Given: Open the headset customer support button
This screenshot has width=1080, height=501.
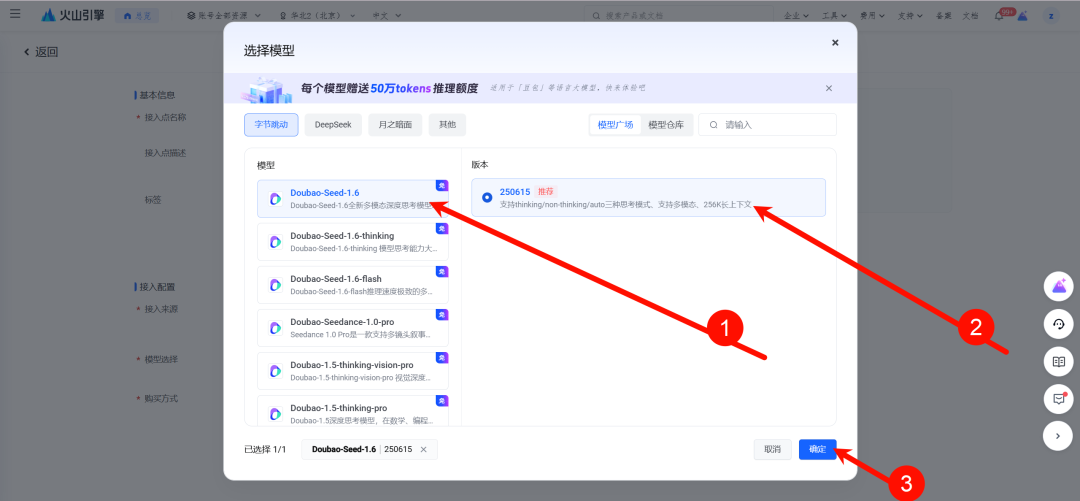Looking at the screenshot, I should (1059, 323).
